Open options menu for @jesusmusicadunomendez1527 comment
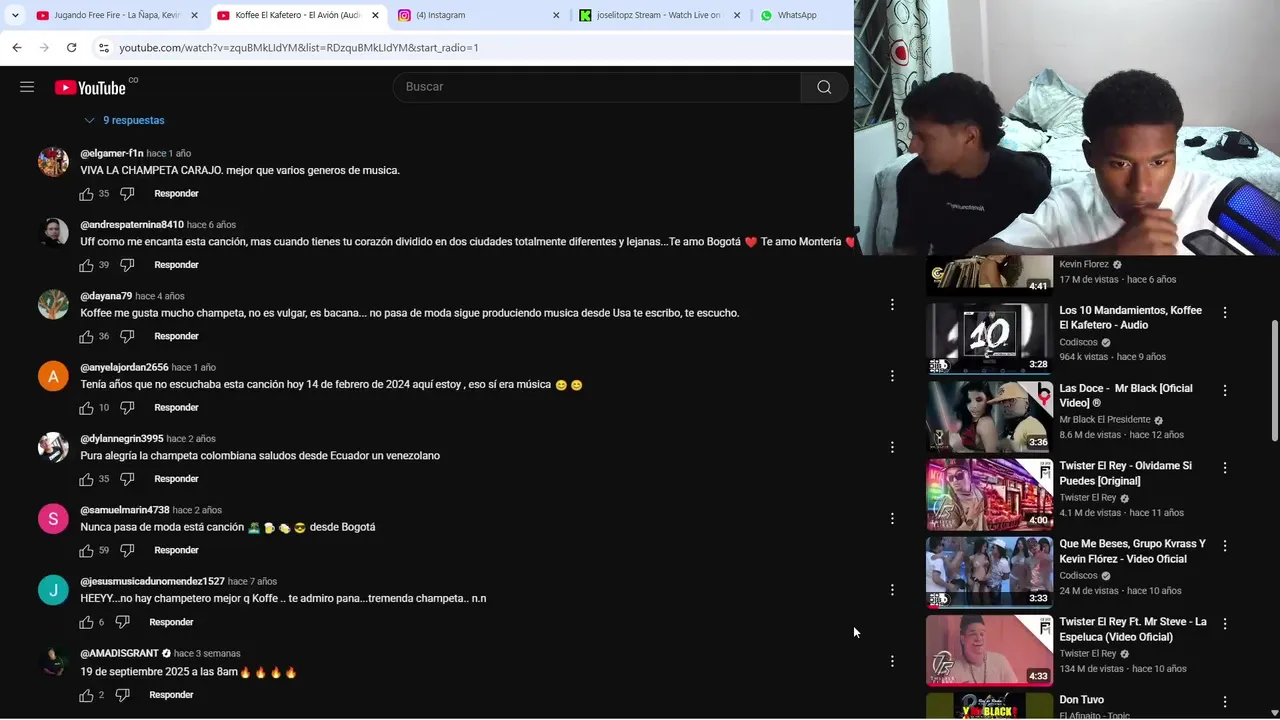 pos(892,590)
